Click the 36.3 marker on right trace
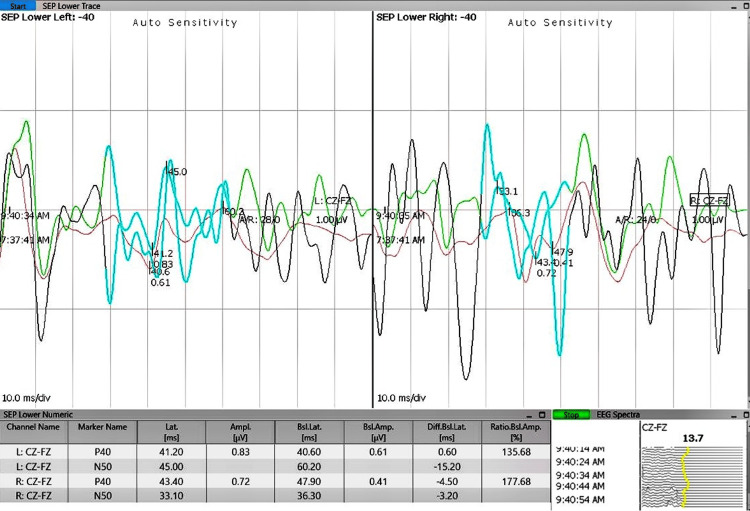This screenshot has width=750, height=511. point(520,212)
